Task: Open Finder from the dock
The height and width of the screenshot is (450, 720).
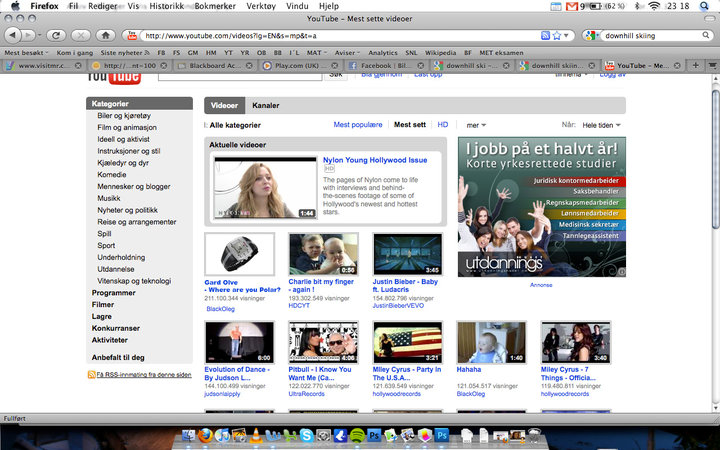Action: click(189, 435)
